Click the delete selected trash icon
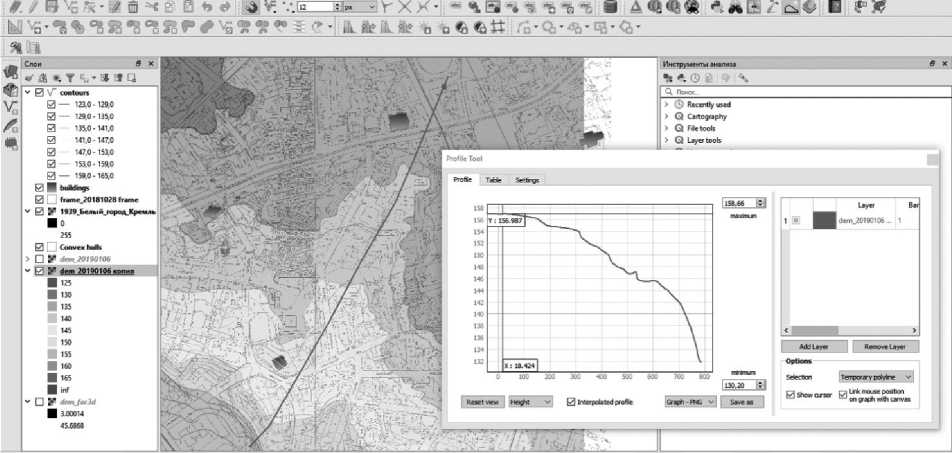The width and height of the screenshot is (952, 453). (133, 7)
